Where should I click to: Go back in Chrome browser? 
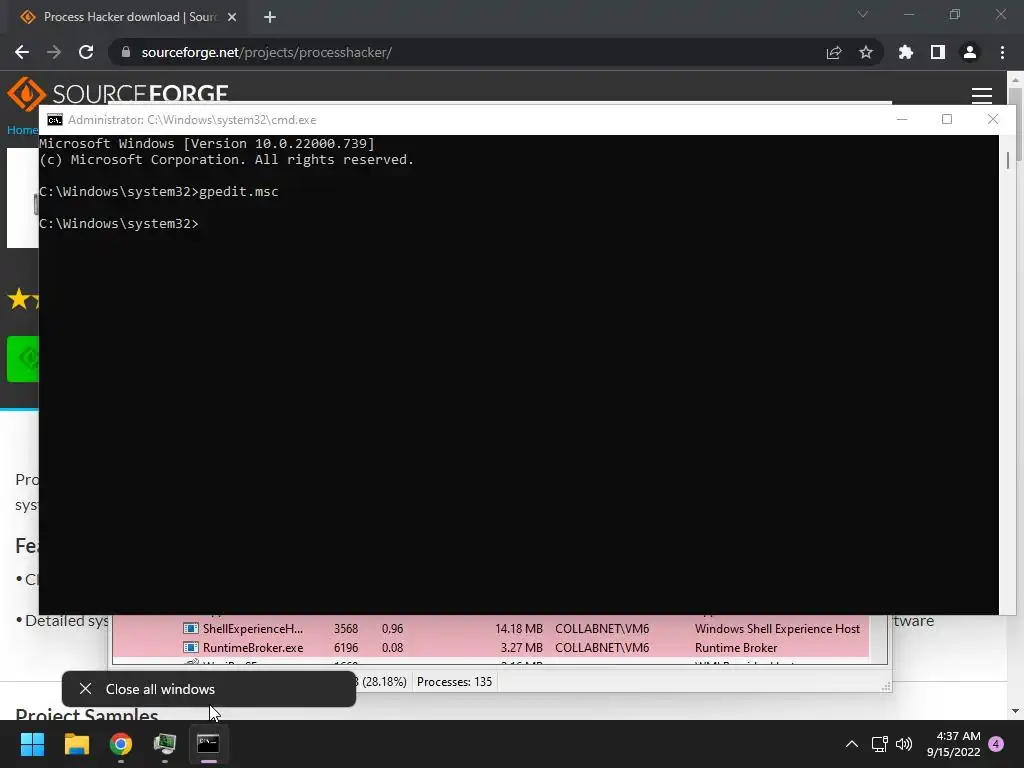tap(22, 52)
